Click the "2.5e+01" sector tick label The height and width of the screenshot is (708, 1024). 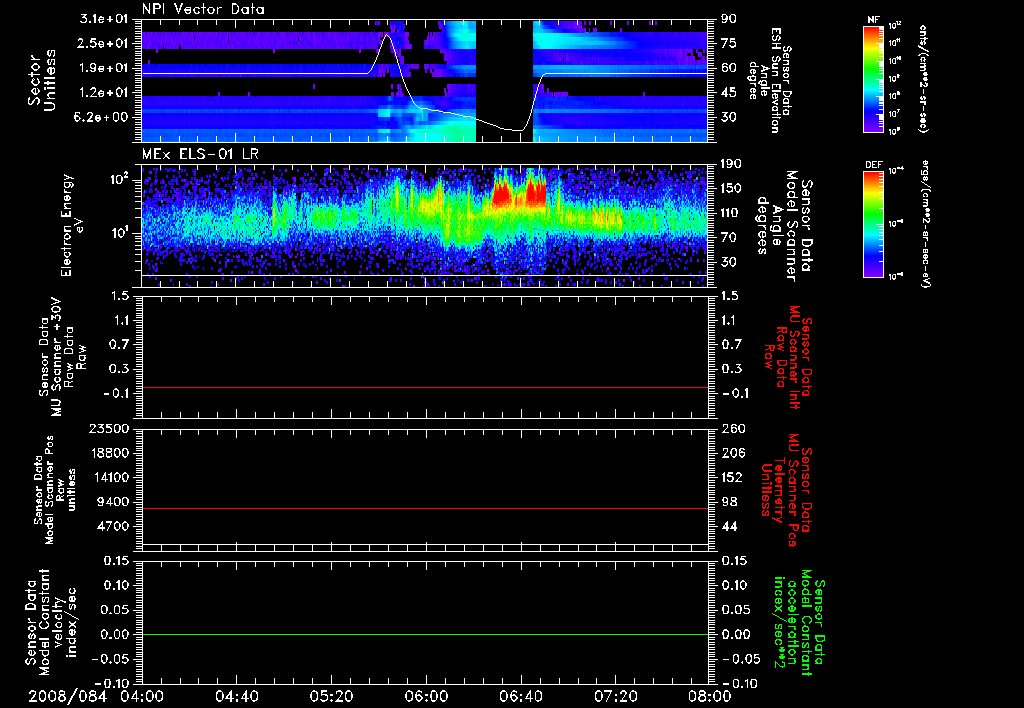[x=103, y=44]
